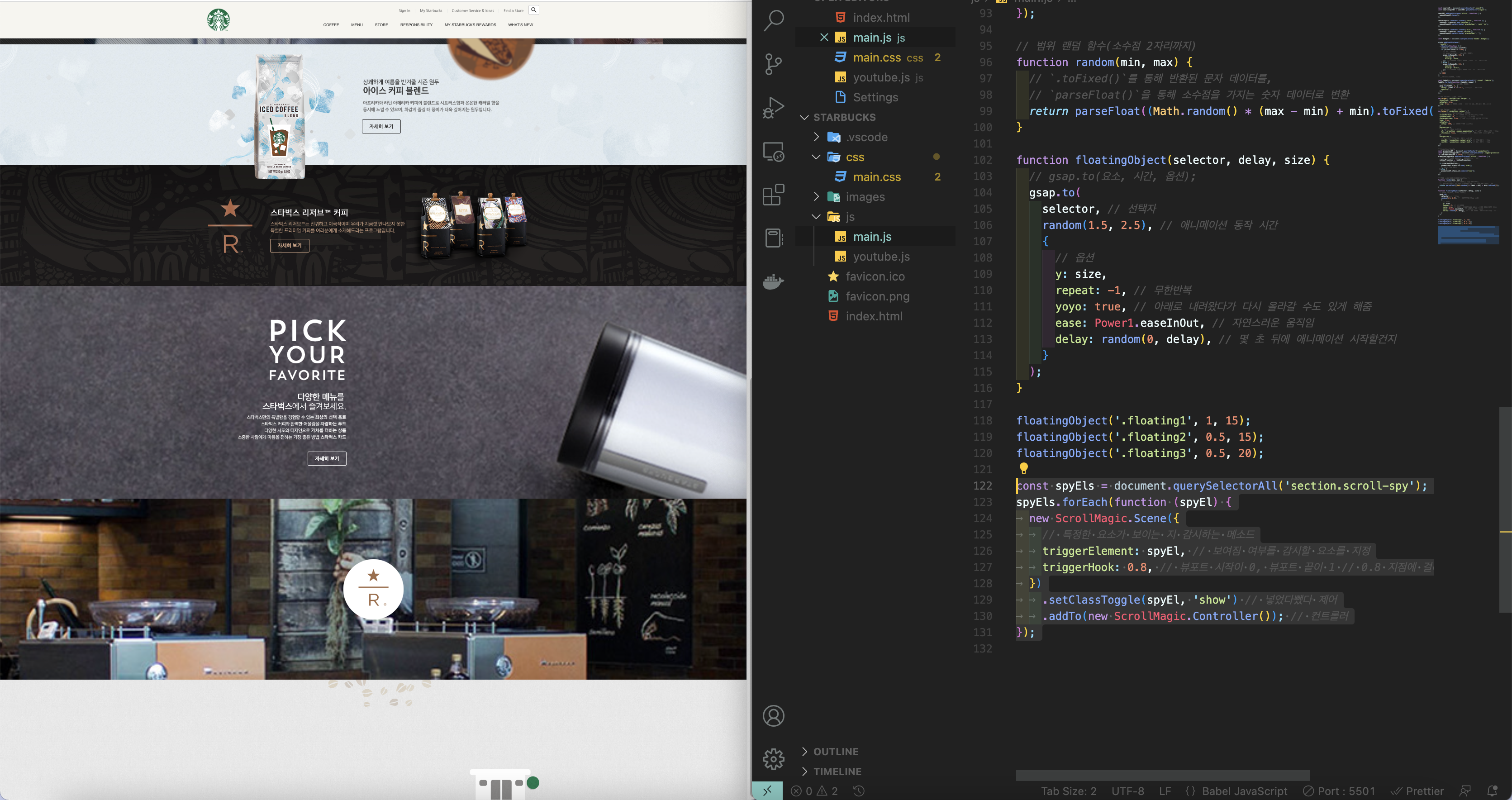
Task: Collapse the css folder
Action: pos(816,157)
